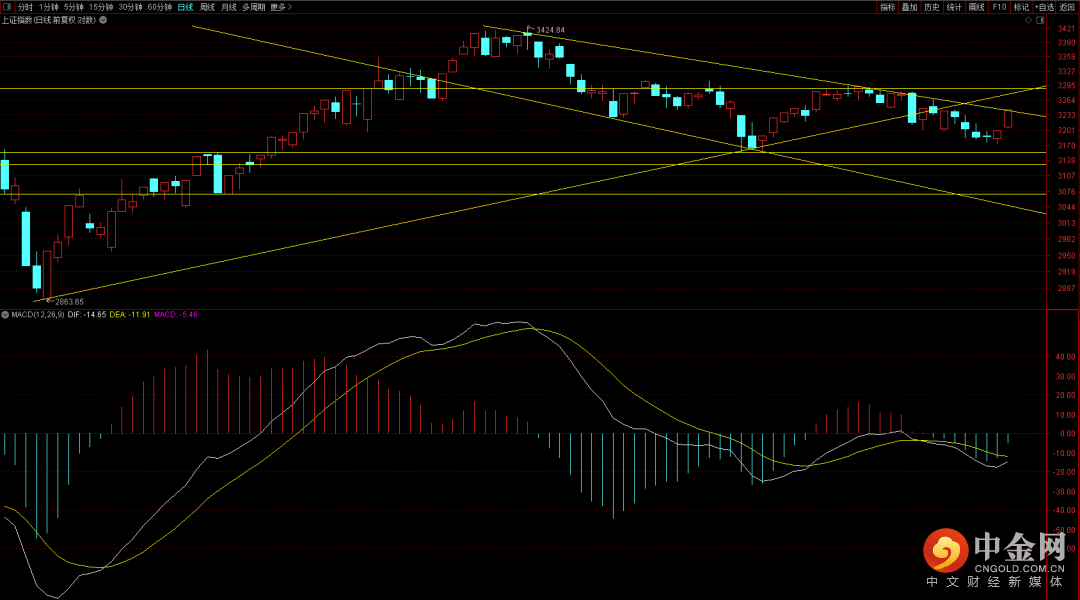
Task: Open the 画线 drawing tool
Action: 976,7
